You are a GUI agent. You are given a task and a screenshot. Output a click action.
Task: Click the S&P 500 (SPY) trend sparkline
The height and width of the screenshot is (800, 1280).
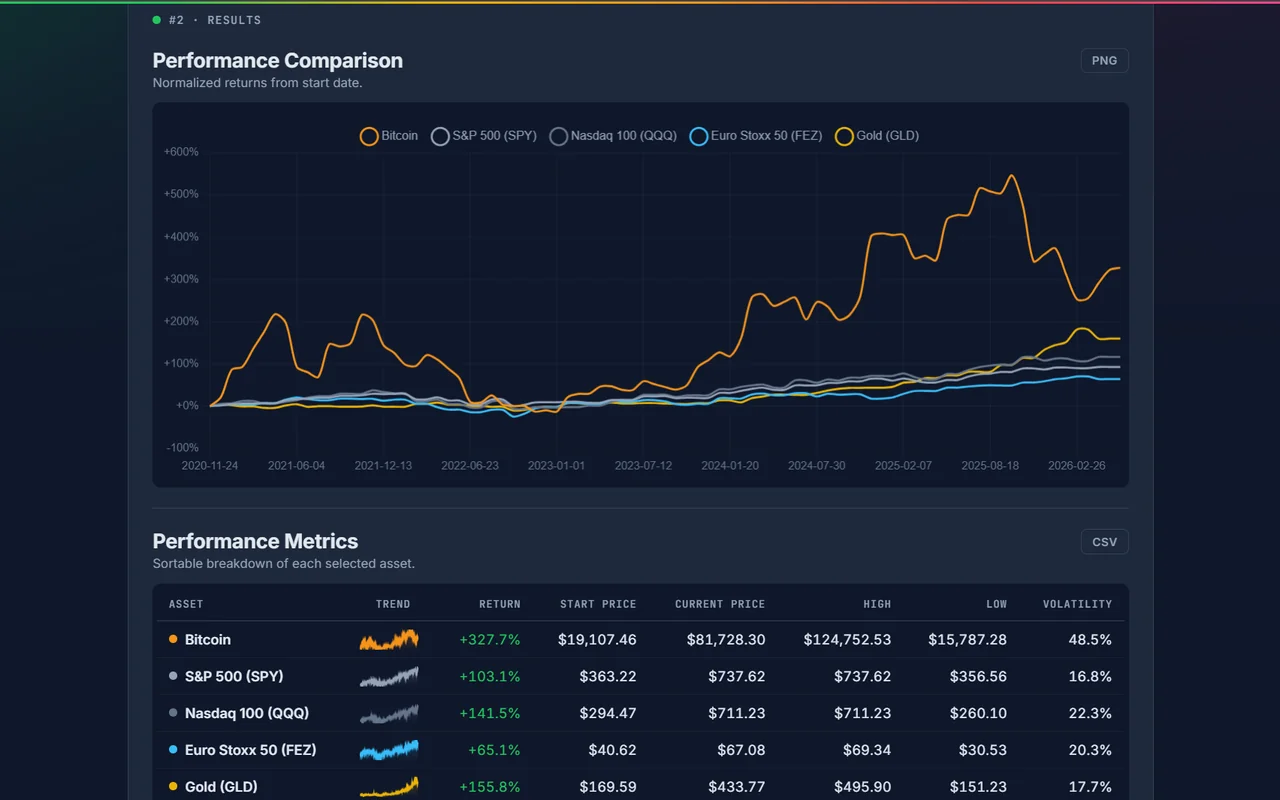(389, 677)
